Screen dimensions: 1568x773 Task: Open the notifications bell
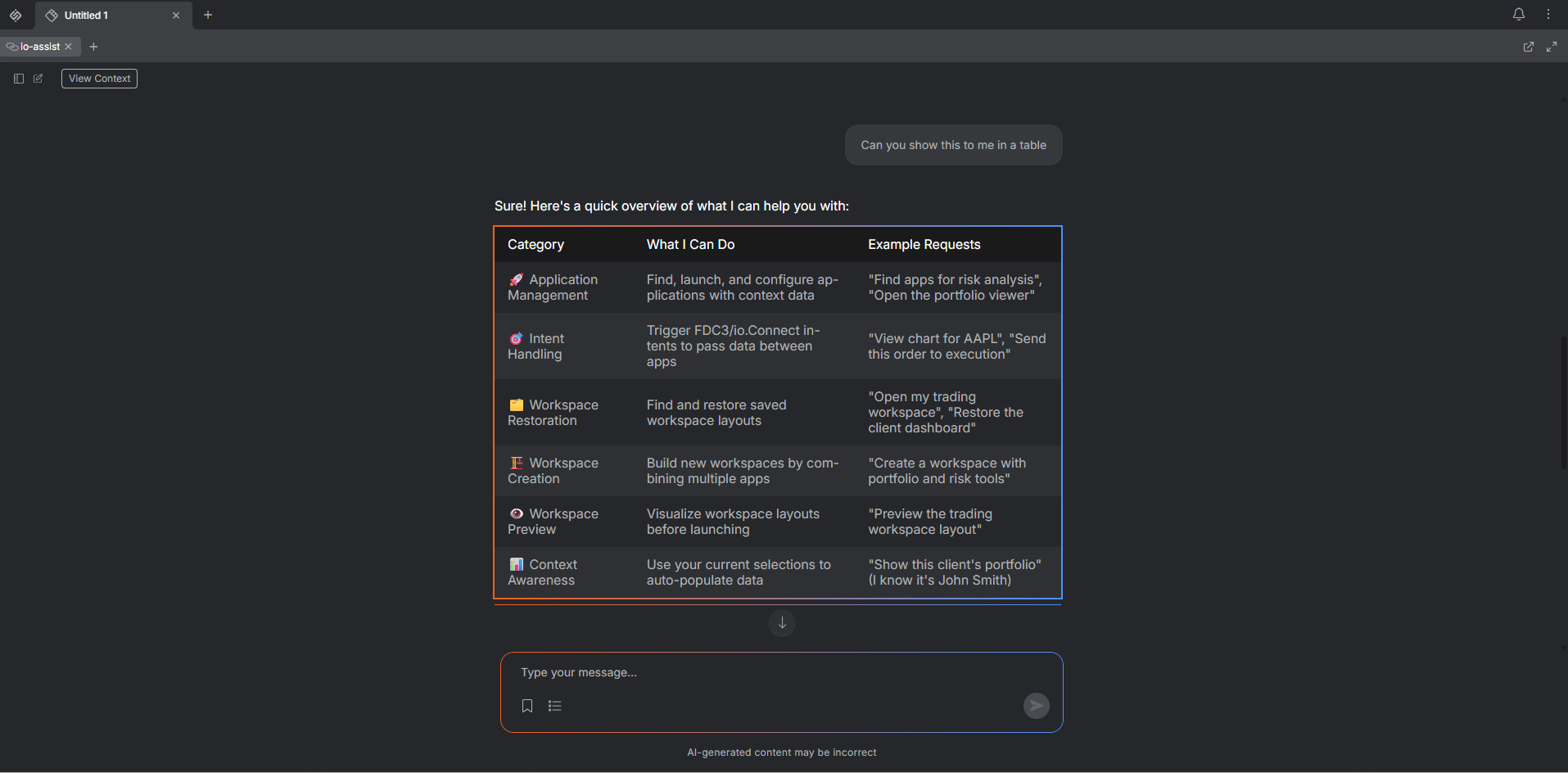pos(1519,14)
